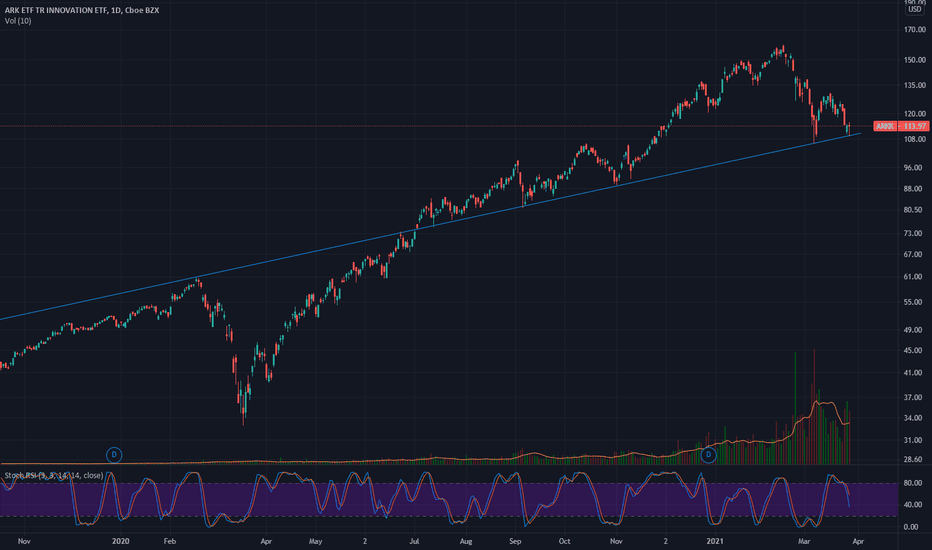Click the Stoch RSI 80.00 level label
Viewport: 932px width, 550px height.
[913, 483]
